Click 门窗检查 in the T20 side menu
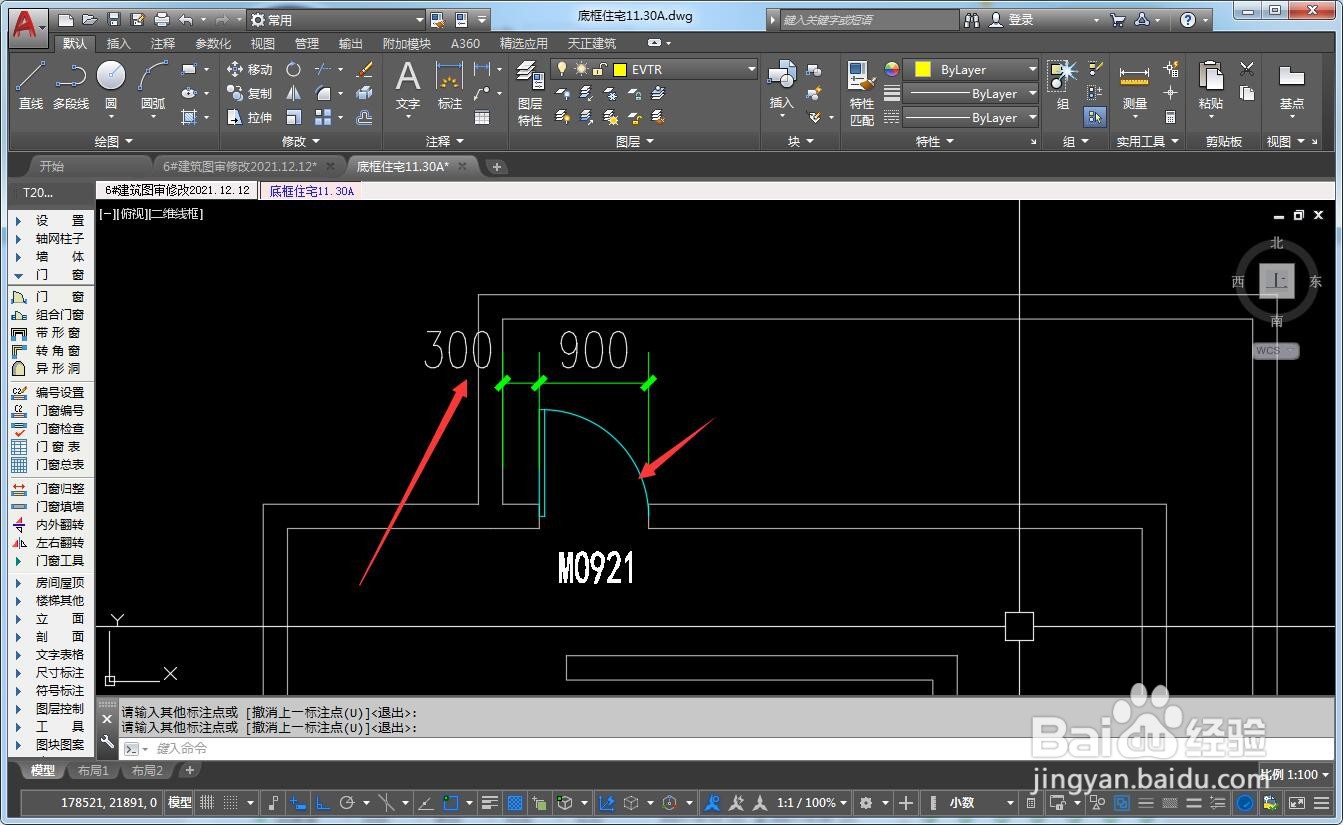The height and width of the screenshot is (825, 1343). (x=59, y=428)
